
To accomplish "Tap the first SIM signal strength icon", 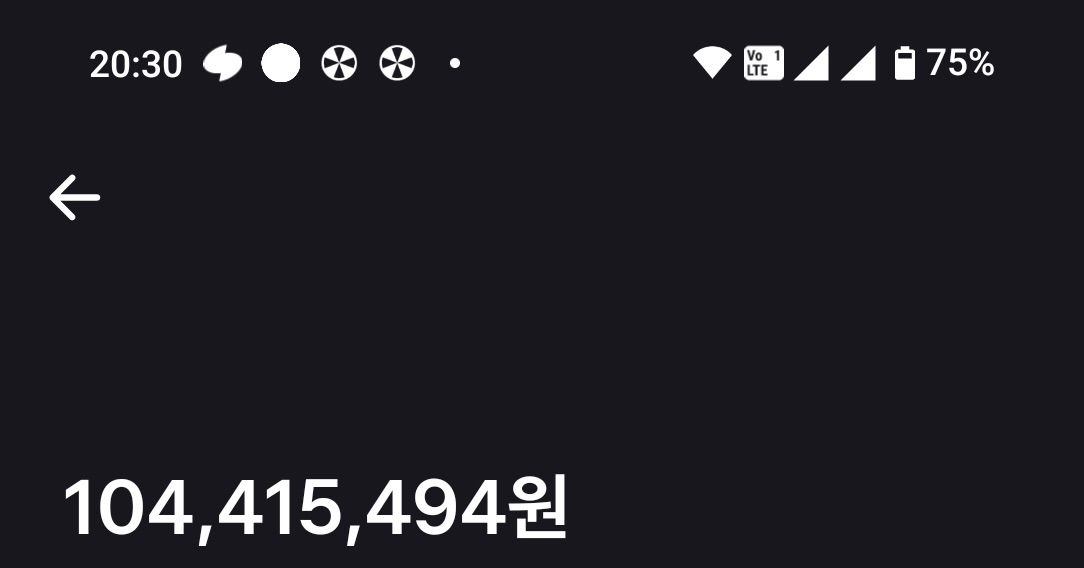I will pos(811,64).
